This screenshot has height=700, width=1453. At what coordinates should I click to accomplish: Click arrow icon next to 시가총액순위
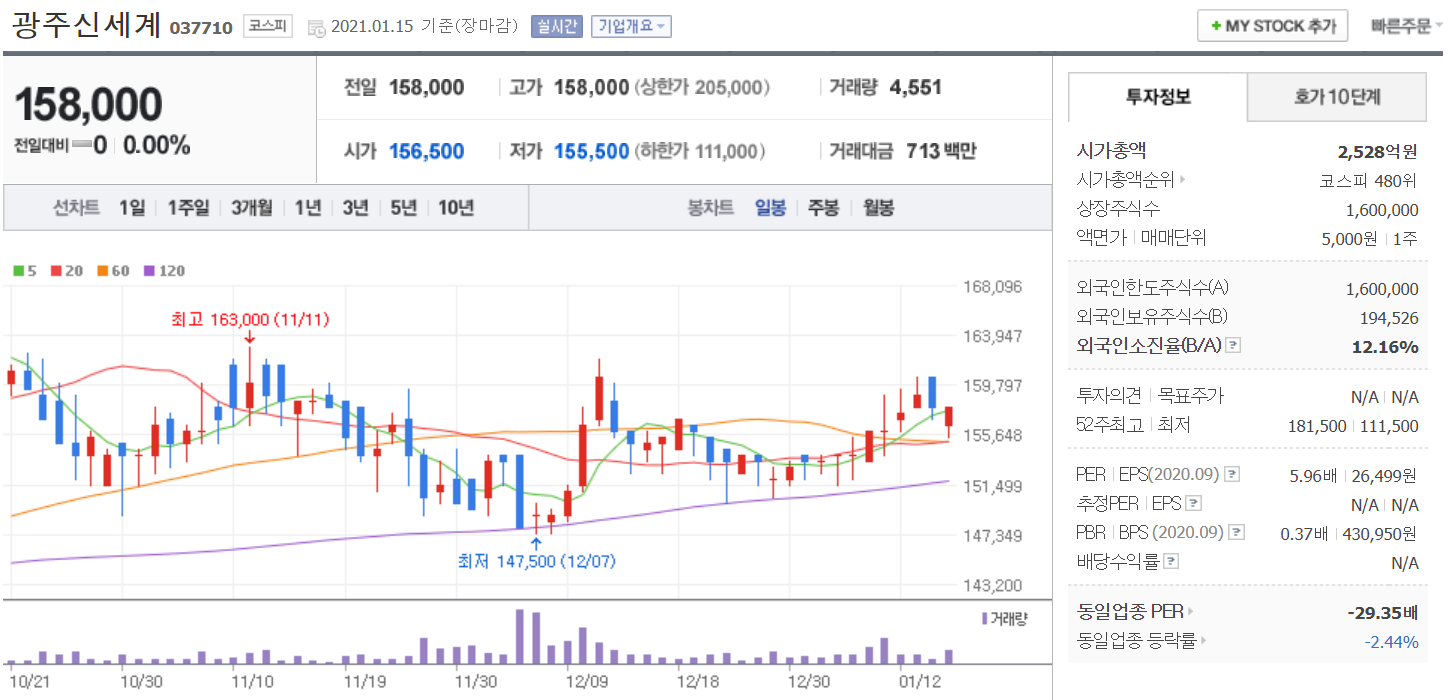(x=1182, y=181)
